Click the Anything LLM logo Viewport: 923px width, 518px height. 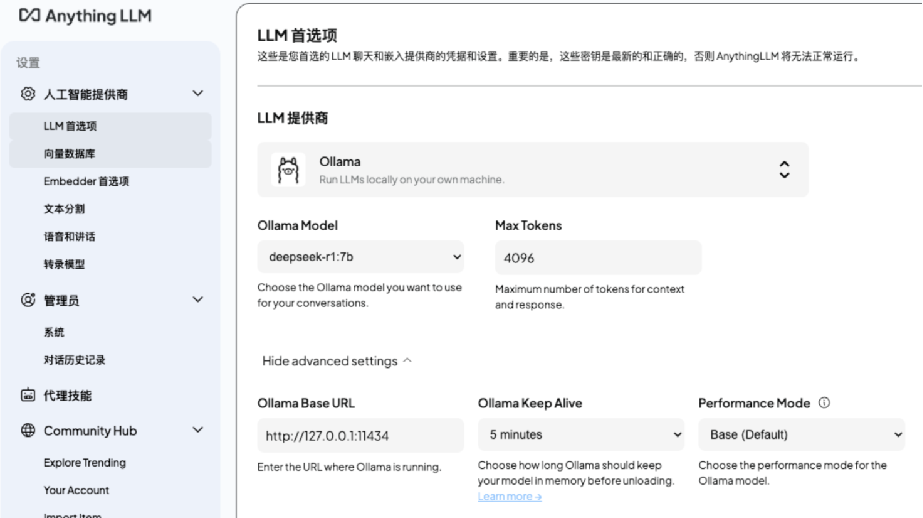point(85,16)
